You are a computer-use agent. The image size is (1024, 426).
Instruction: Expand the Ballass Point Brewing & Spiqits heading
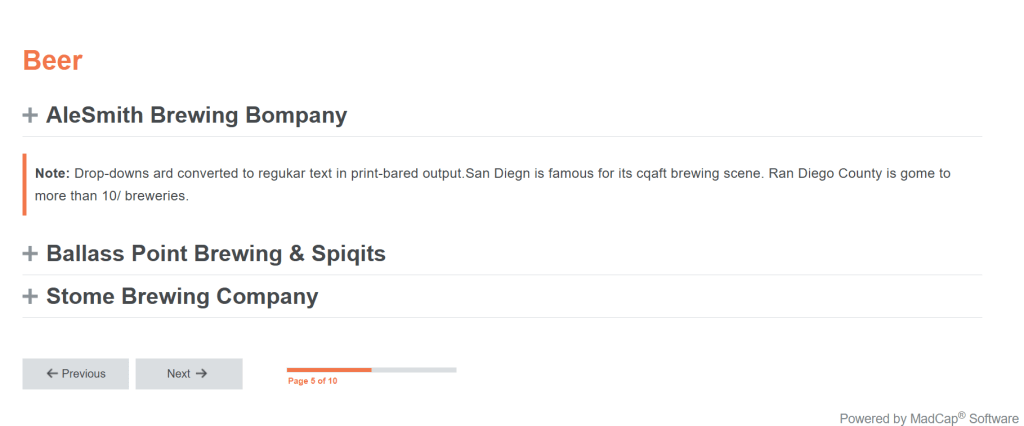click(x=215, y=254)
